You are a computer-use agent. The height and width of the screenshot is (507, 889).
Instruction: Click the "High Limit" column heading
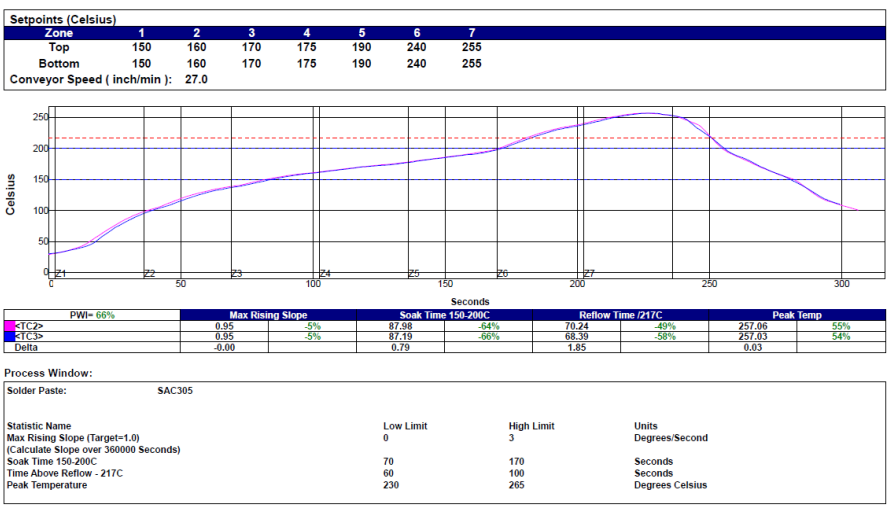(x=531, y=426)
